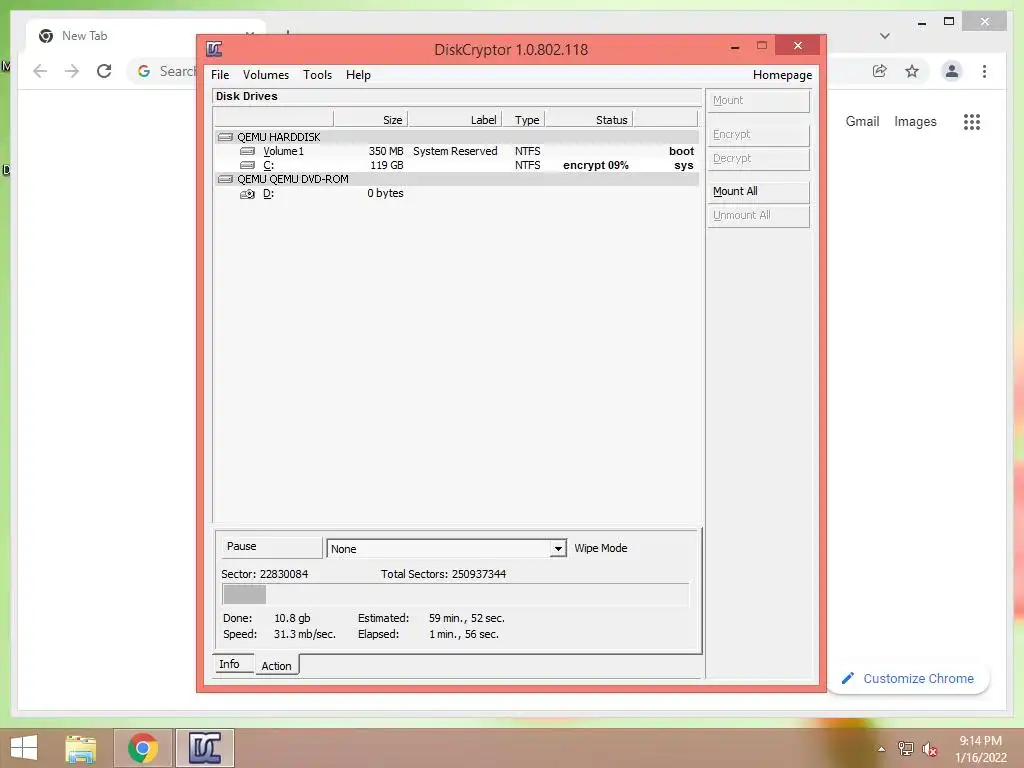Select the QEMU HARDDISK drive icon
The height and width of the screenshot is (768, 1024).
click(x=225, y=137)
